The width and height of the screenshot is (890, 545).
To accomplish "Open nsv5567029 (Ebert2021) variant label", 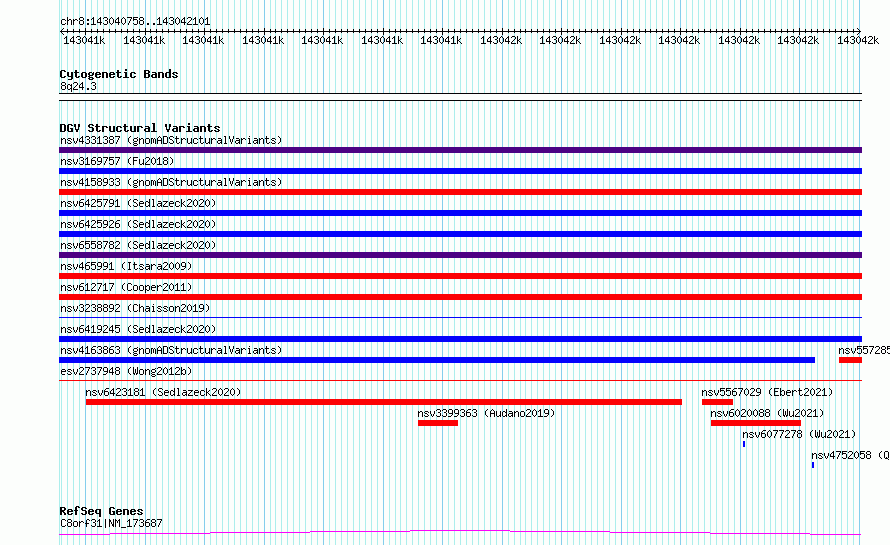I will click(x=767, y=392).
